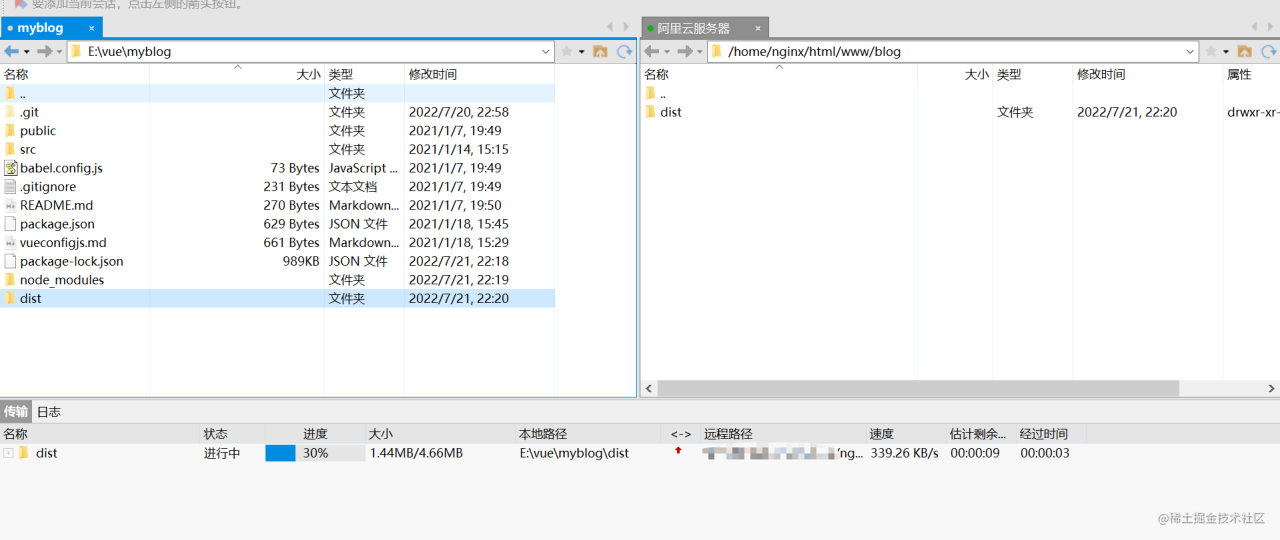Select the remote parent folder .. row
Viewport: 1280px width, 540px height.
[x=960, y=93]
